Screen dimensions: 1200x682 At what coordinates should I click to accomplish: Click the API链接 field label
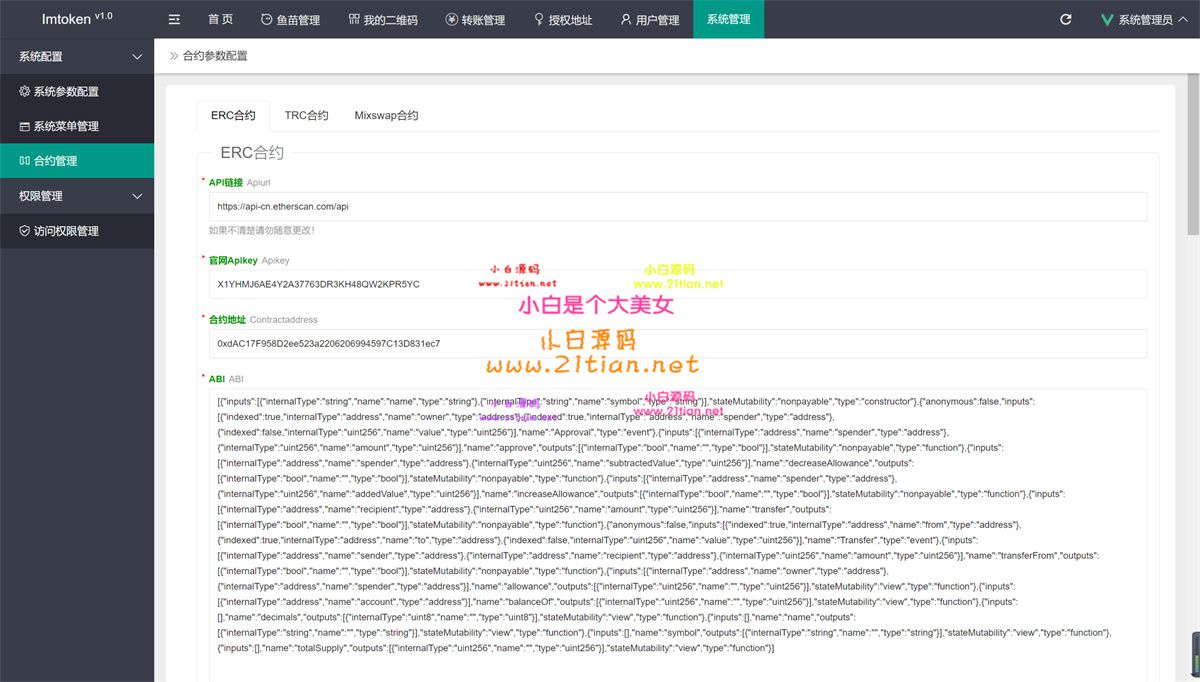[226, 183]
